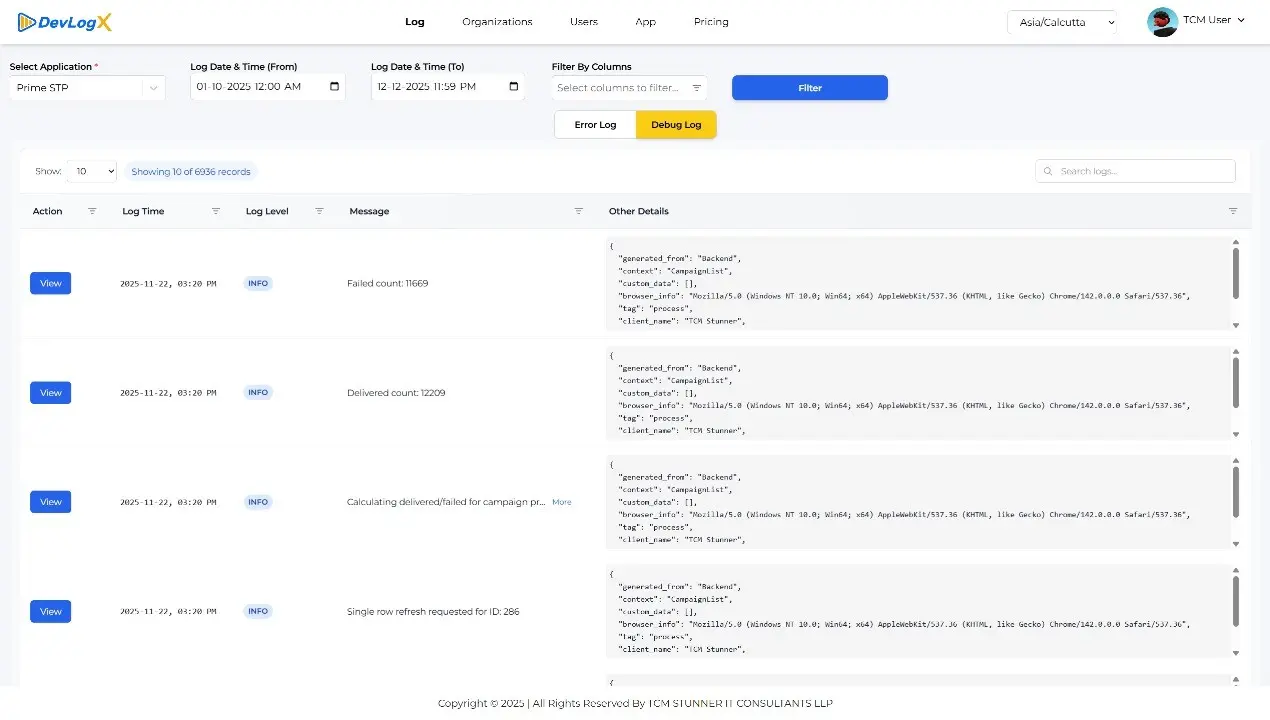1270x720 pixels.
Task: Click INFO badge in Delivered count row
Action: (x=258, y=393)
